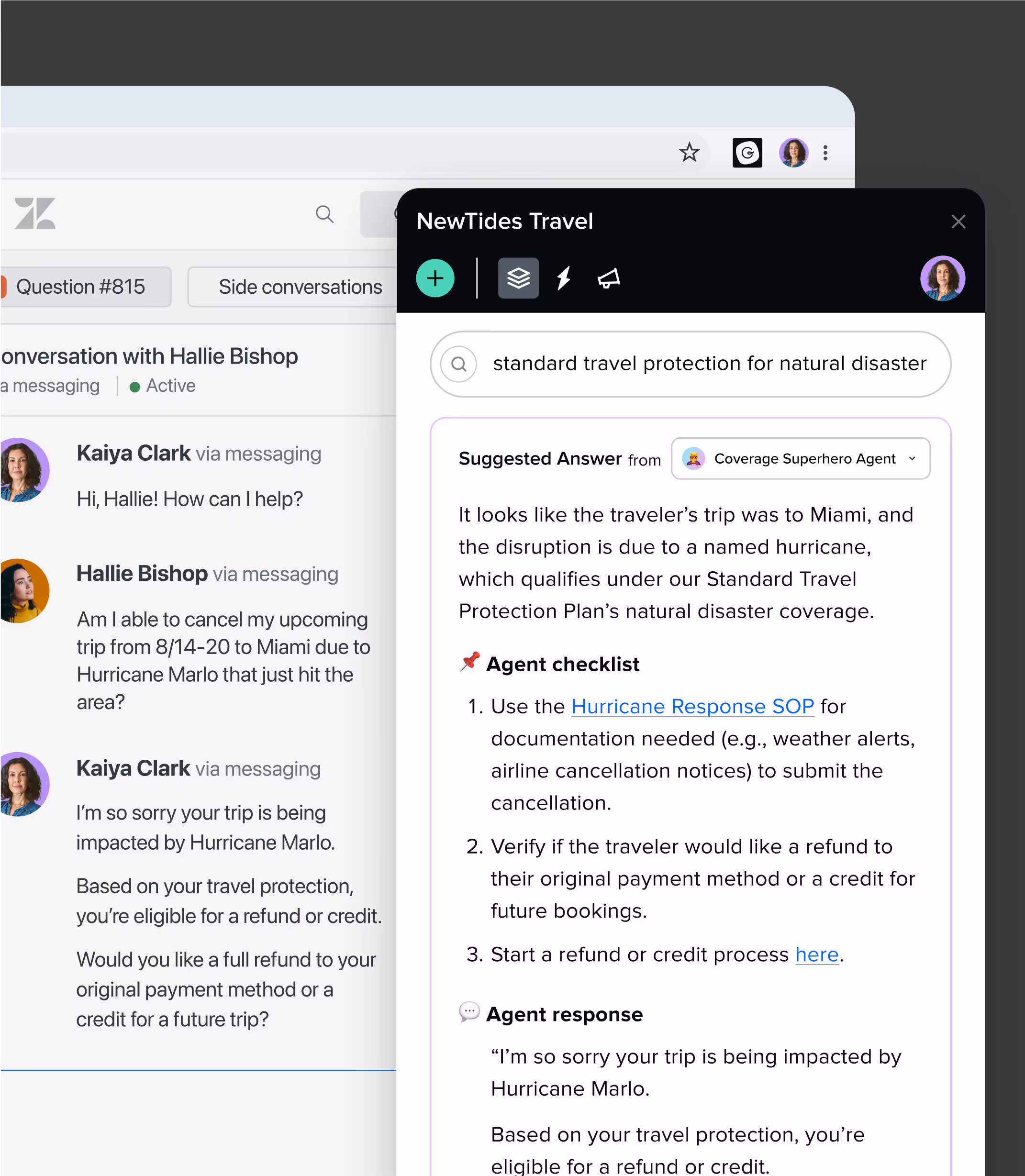
Task: Open the Guru browser extension icon
Action: tap(747, 153)
